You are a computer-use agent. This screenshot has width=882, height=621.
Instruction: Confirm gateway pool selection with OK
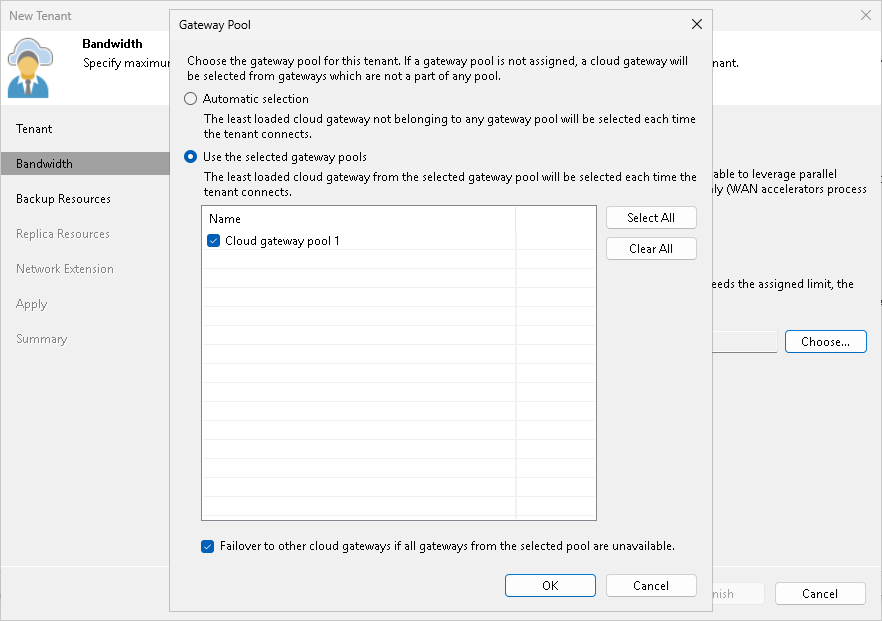tap(550, 585)
